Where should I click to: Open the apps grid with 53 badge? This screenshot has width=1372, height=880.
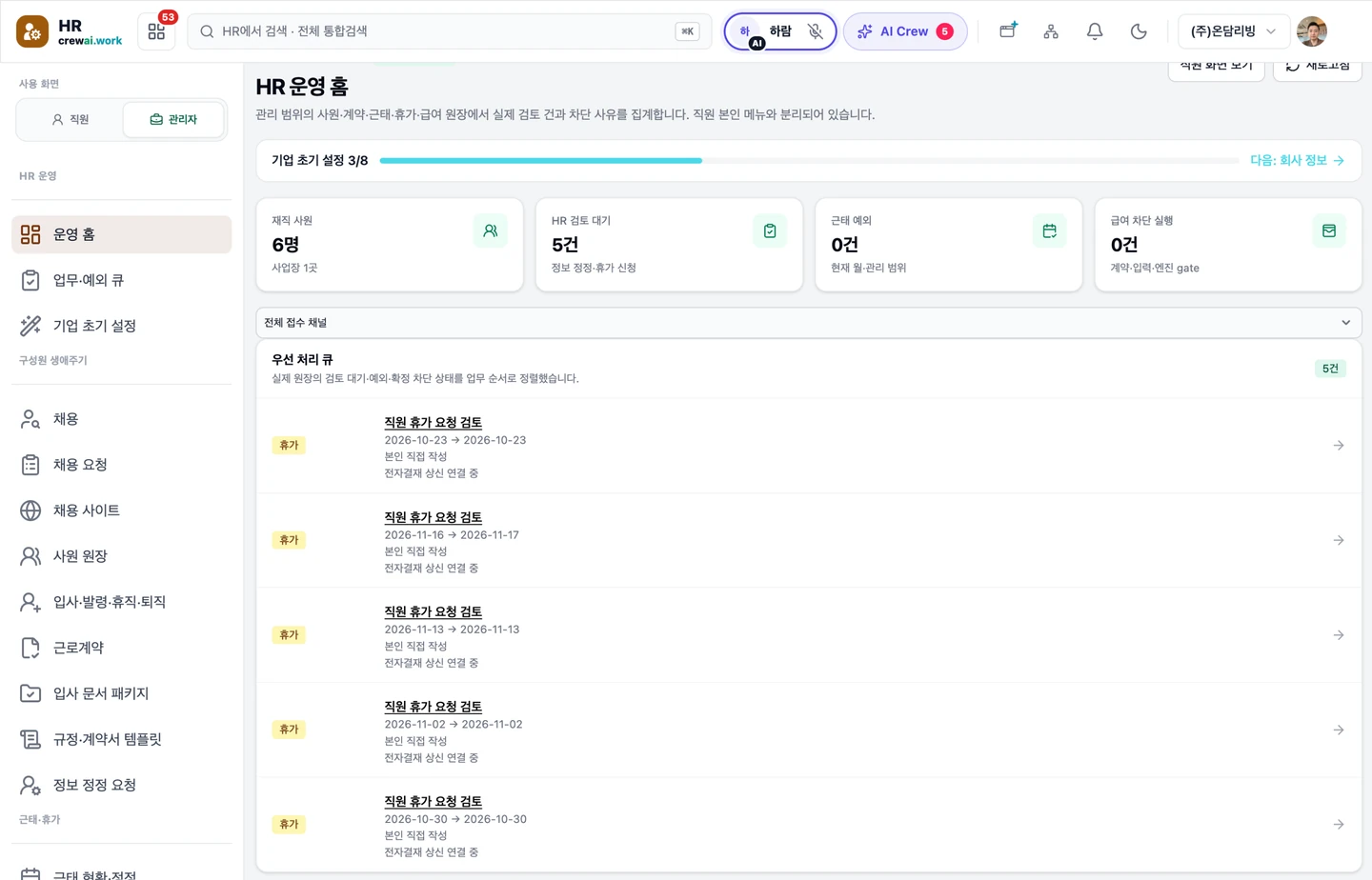pos(157,31)
